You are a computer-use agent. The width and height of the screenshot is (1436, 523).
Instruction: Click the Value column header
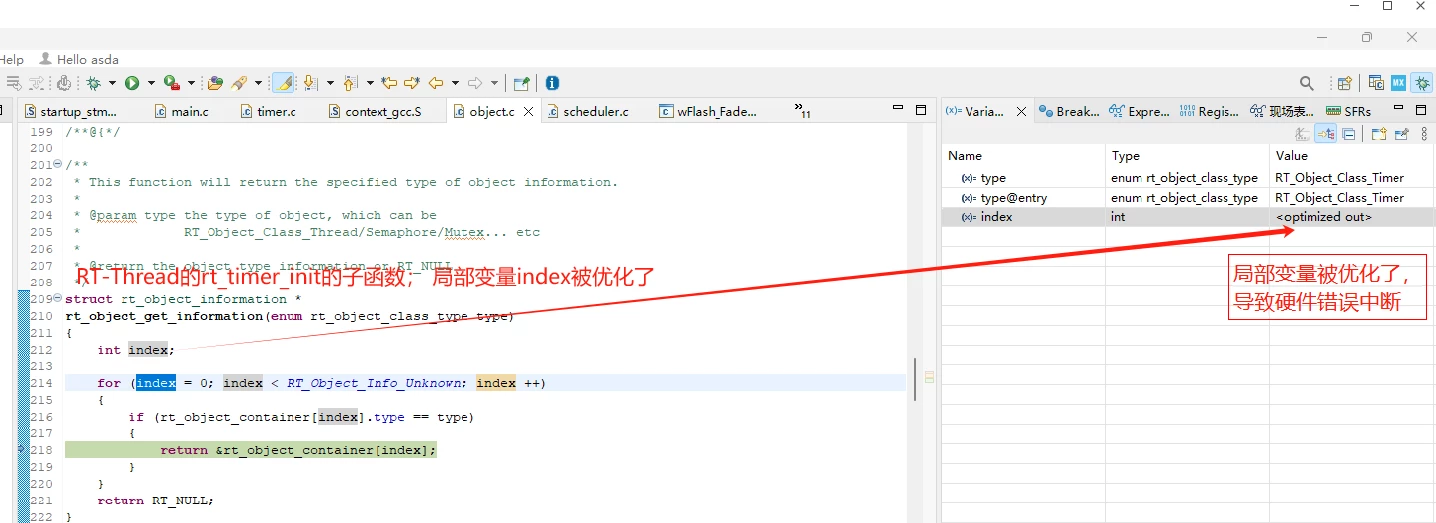click(1352, 156)
